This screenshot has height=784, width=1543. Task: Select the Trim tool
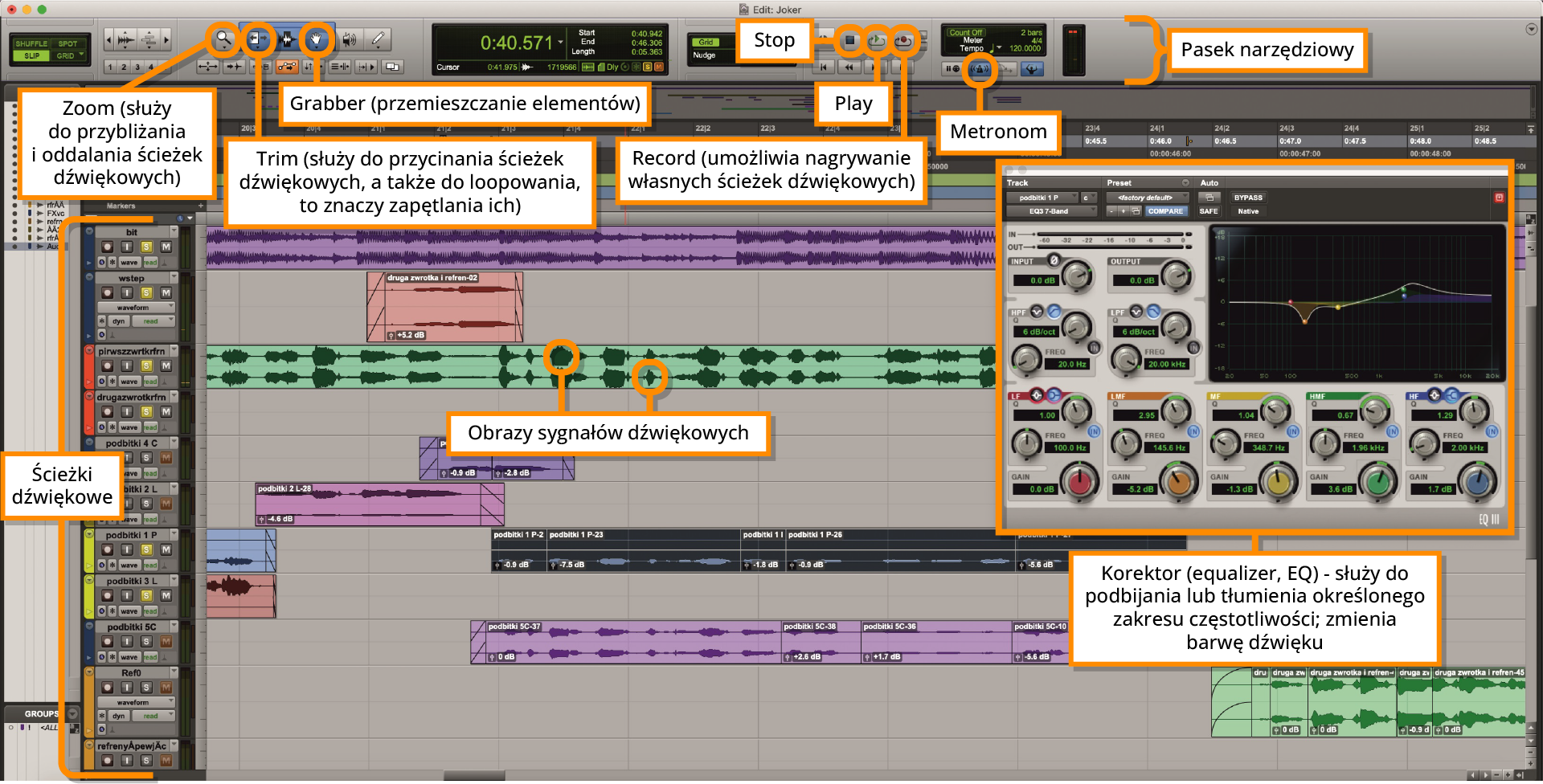pos(257,39)
